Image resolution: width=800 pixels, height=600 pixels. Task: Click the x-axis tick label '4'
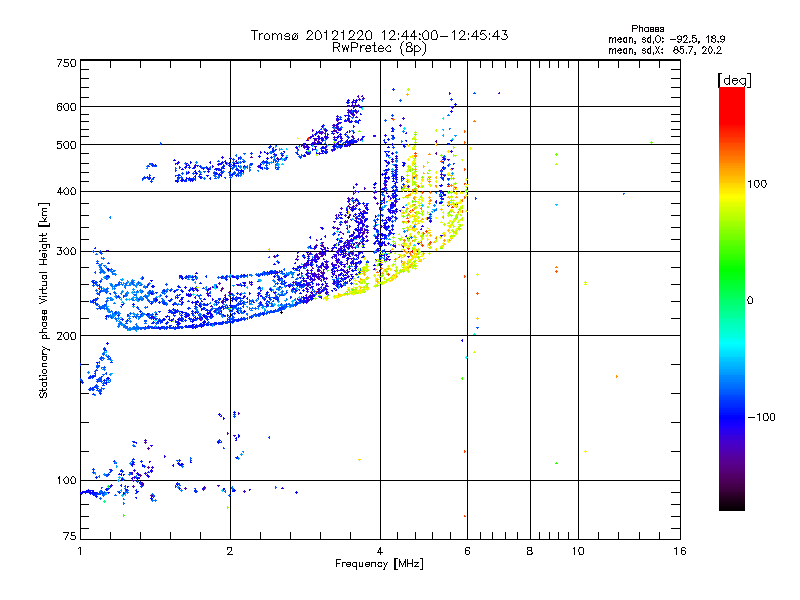click(x=380, y=551)
